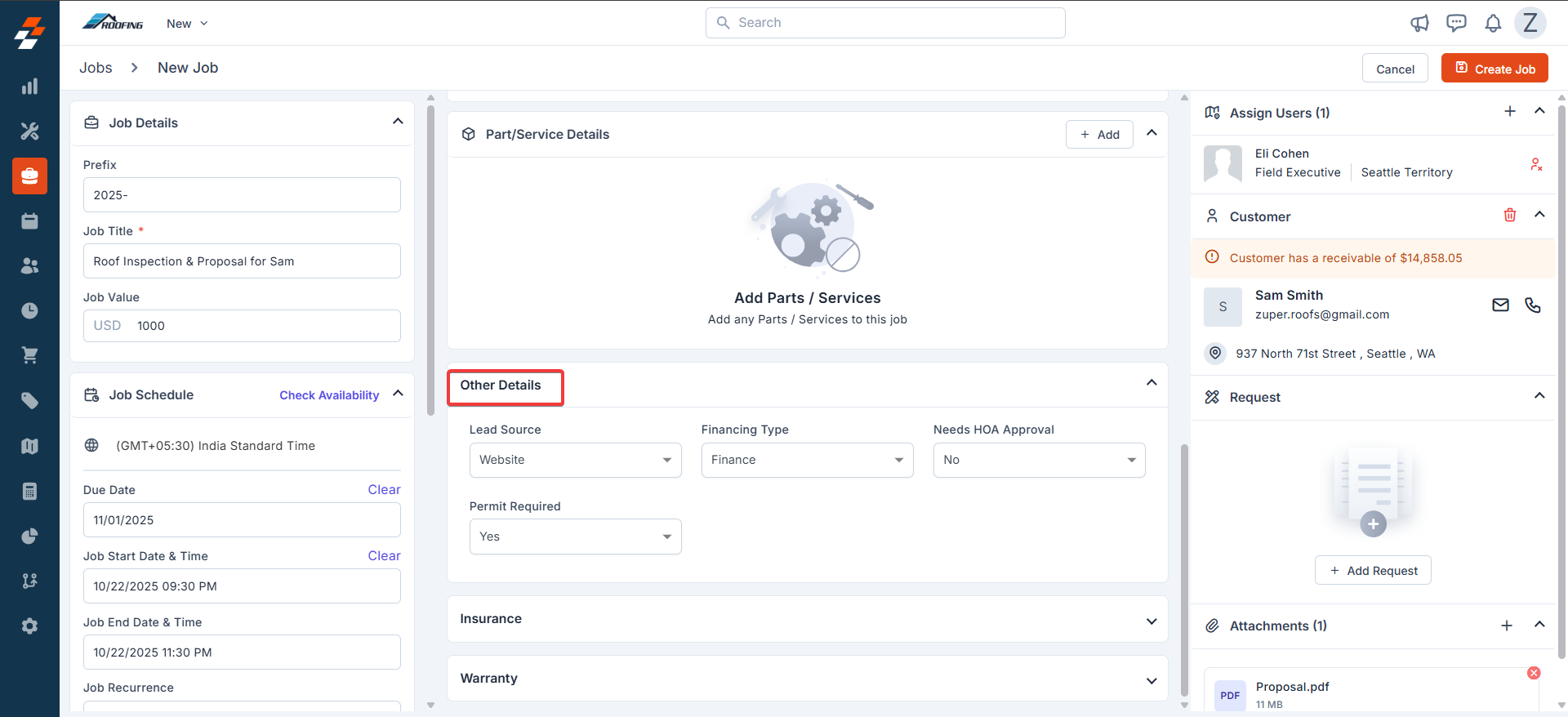The image size is (1568, 717).
Task: Click the Job Start Date & Time field
Action: [x=242, y=586]
